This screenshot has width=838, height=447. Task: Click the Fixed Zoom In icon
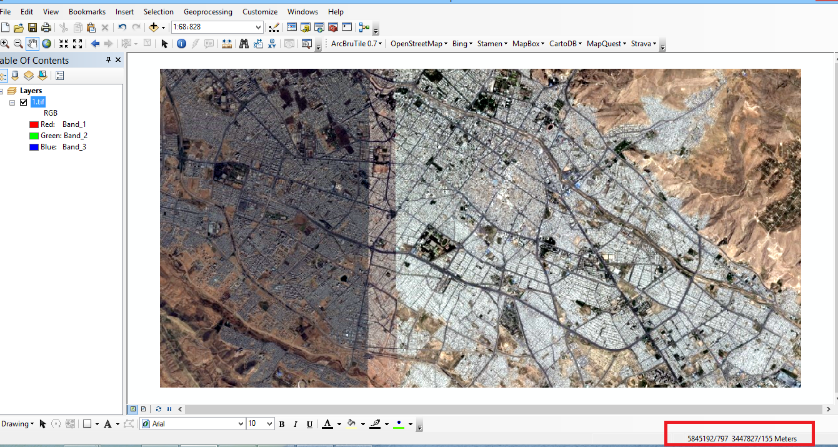[64, 44]
